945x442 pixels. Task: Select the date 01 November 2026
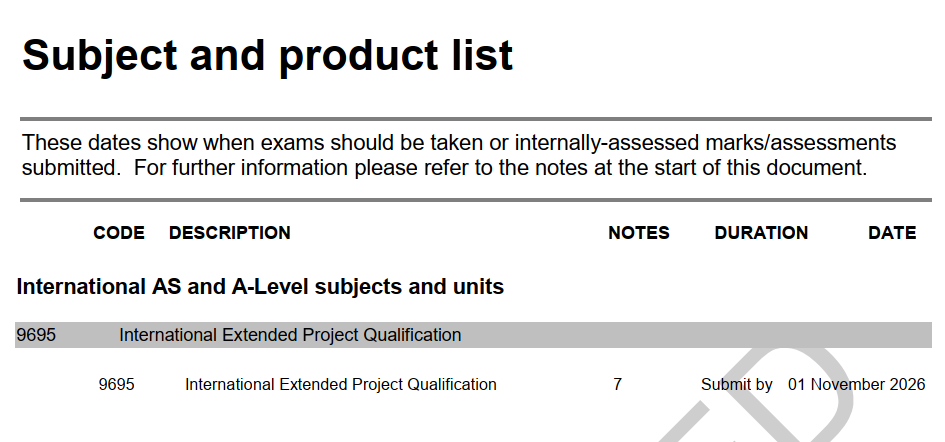click(856, 385)
